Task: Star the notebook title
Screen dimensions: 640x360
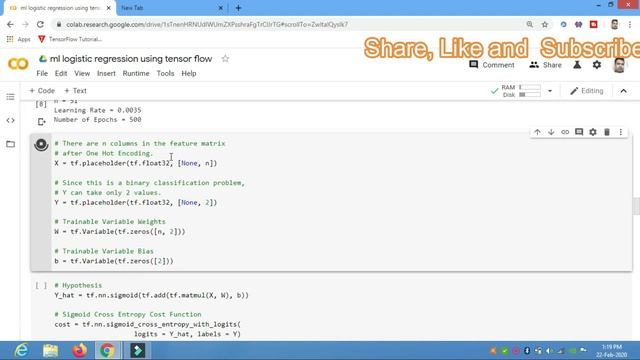Action: pos(225,59)
